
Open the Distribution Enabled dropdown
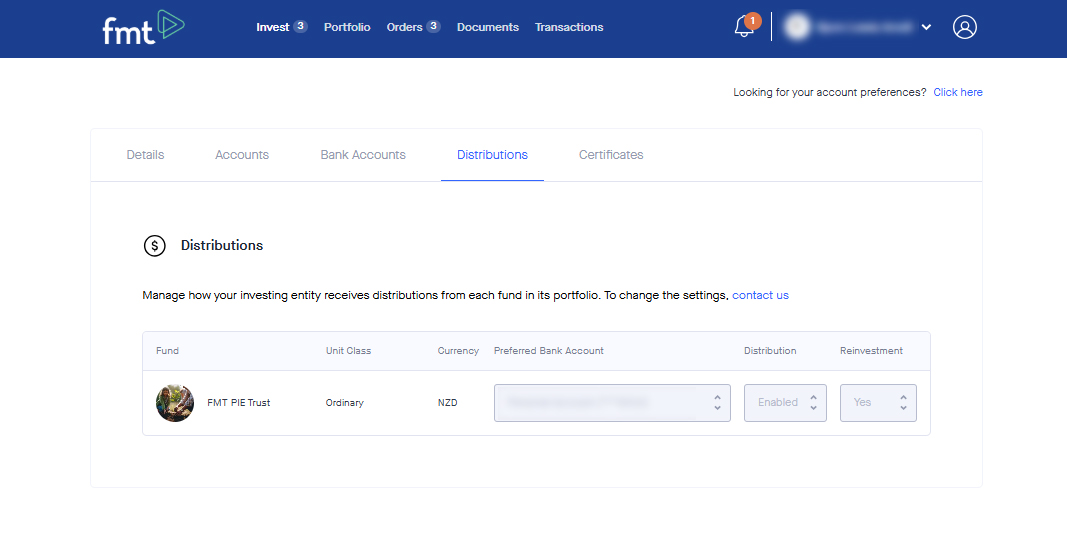pos(785,403)
